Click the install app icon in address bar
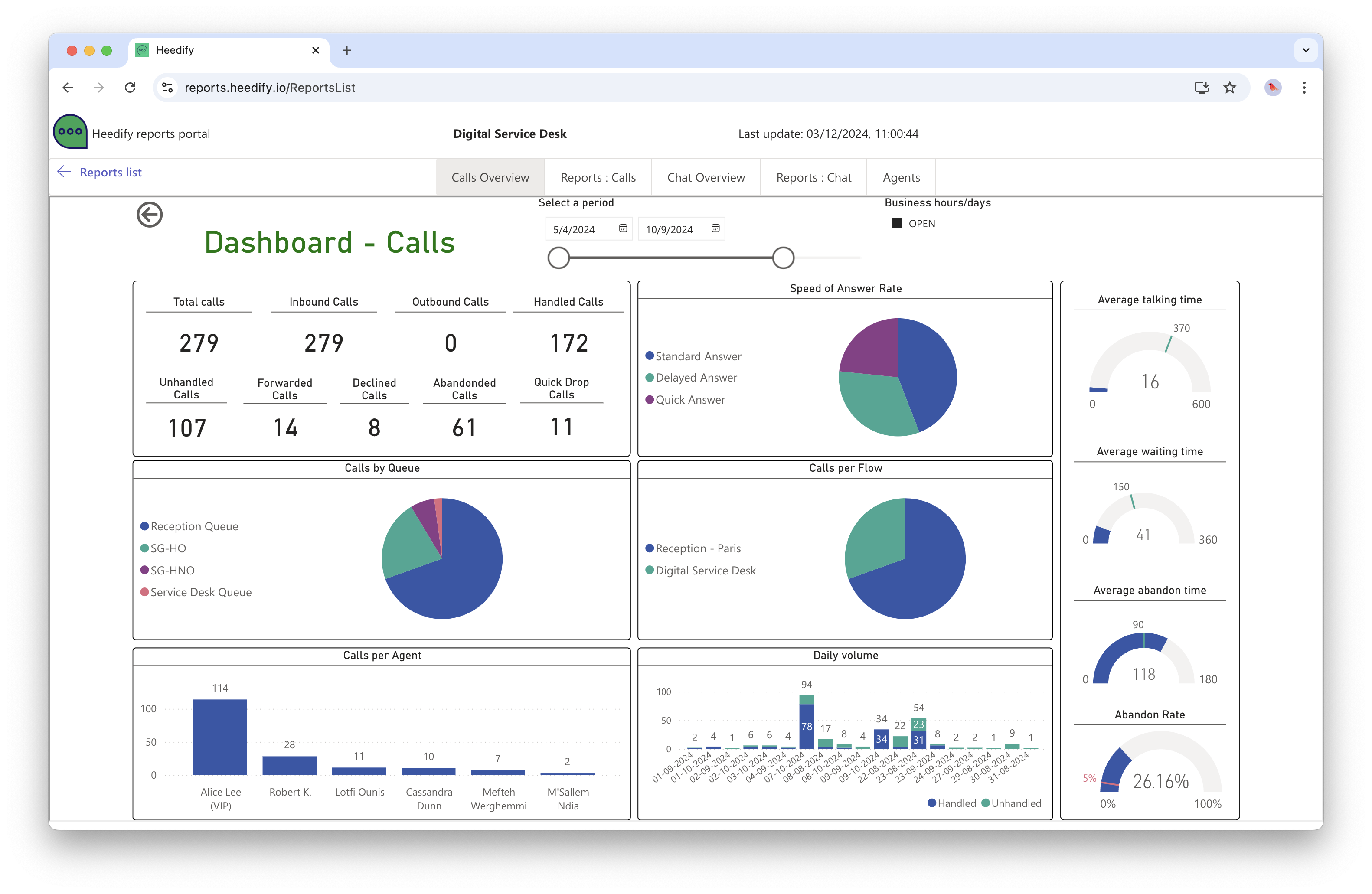 1201,88
